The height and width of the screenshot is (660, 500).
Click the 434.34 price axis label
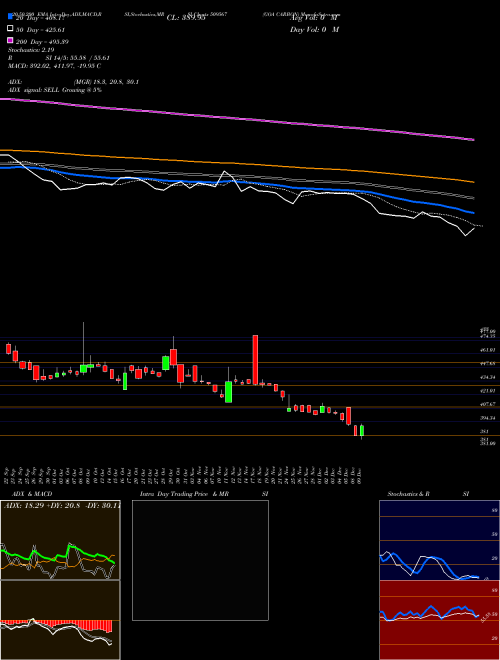489,377
